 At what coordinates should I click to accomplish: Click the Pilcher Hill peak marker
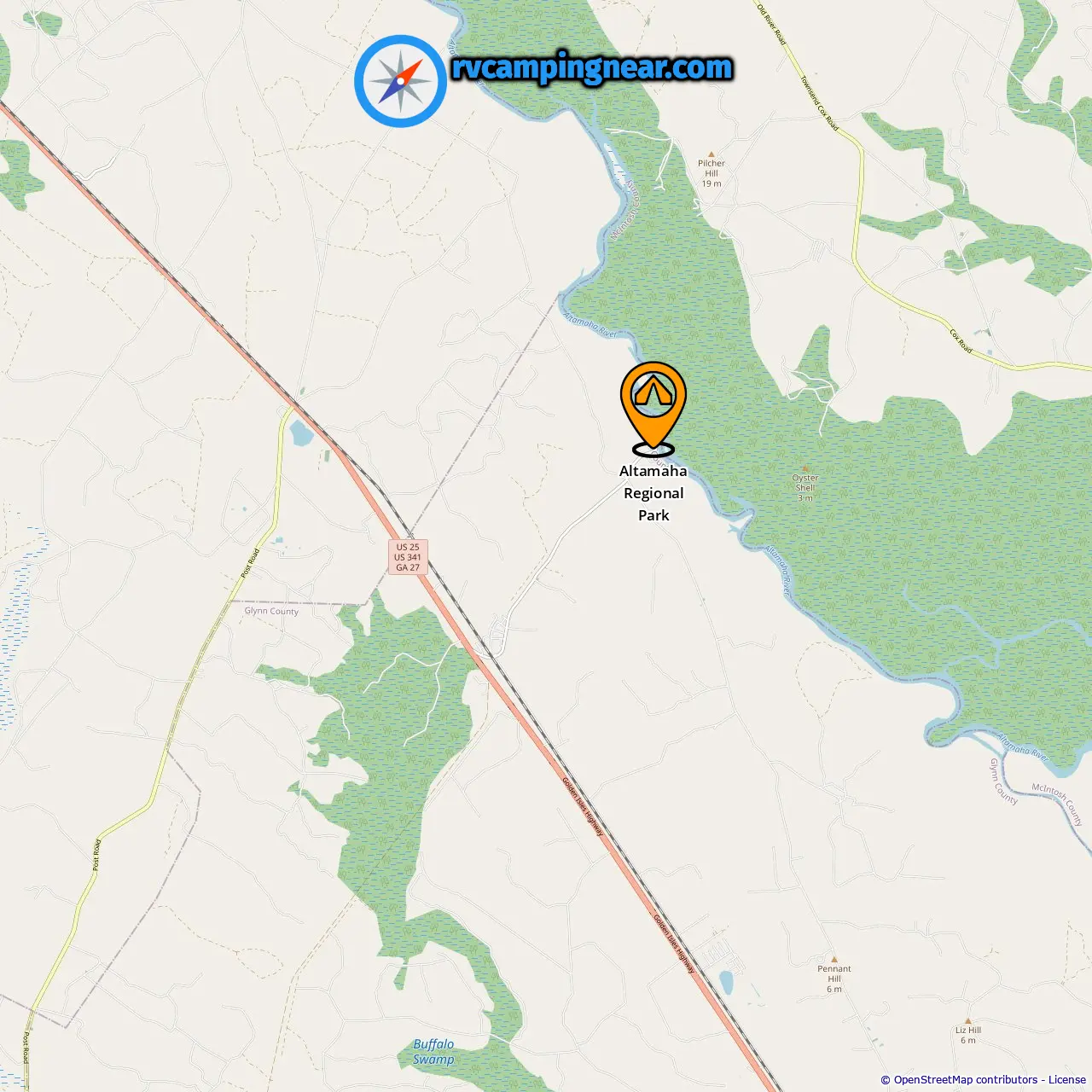click(x=711, y=154)
